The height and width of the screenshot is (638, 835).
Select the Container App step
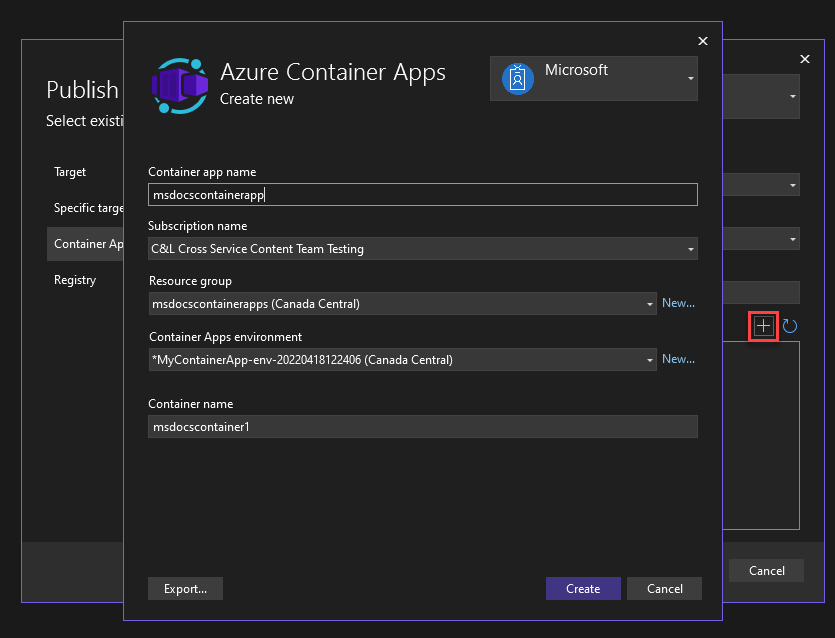88,243
